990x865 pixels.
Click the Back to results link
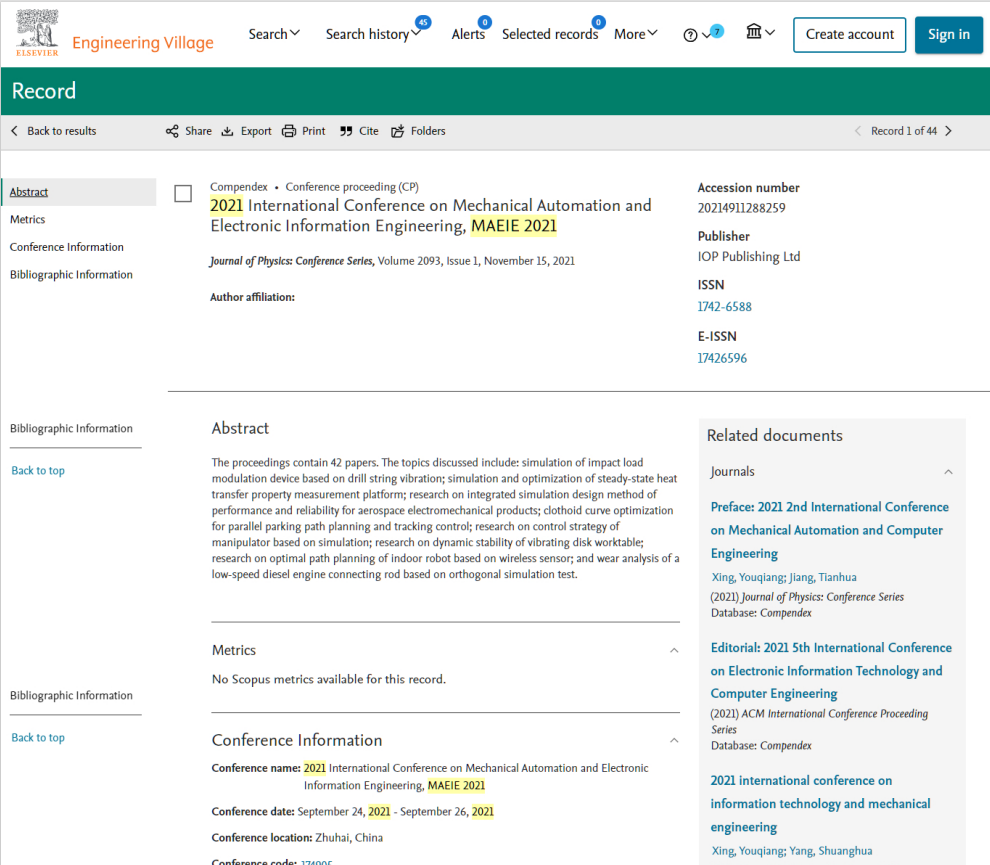(62, 131)
